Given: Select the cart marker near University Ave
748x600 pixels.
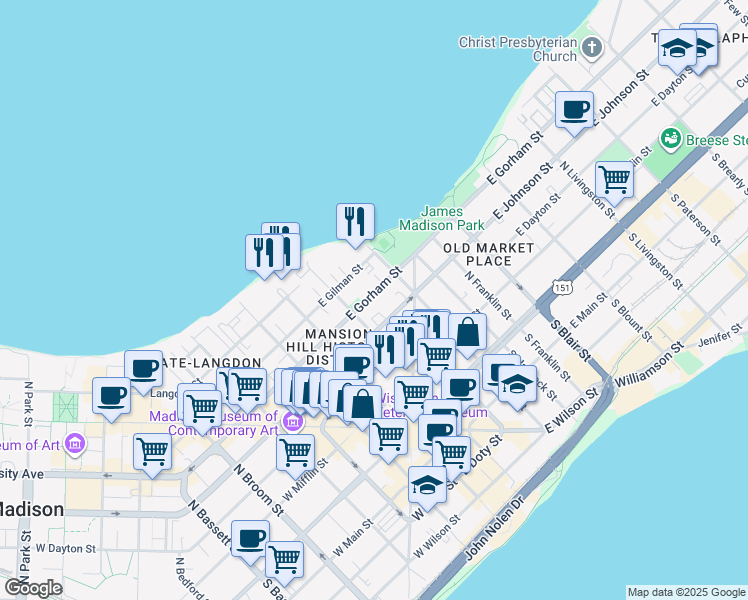Looking at the screenshot, I should [153, 455].
